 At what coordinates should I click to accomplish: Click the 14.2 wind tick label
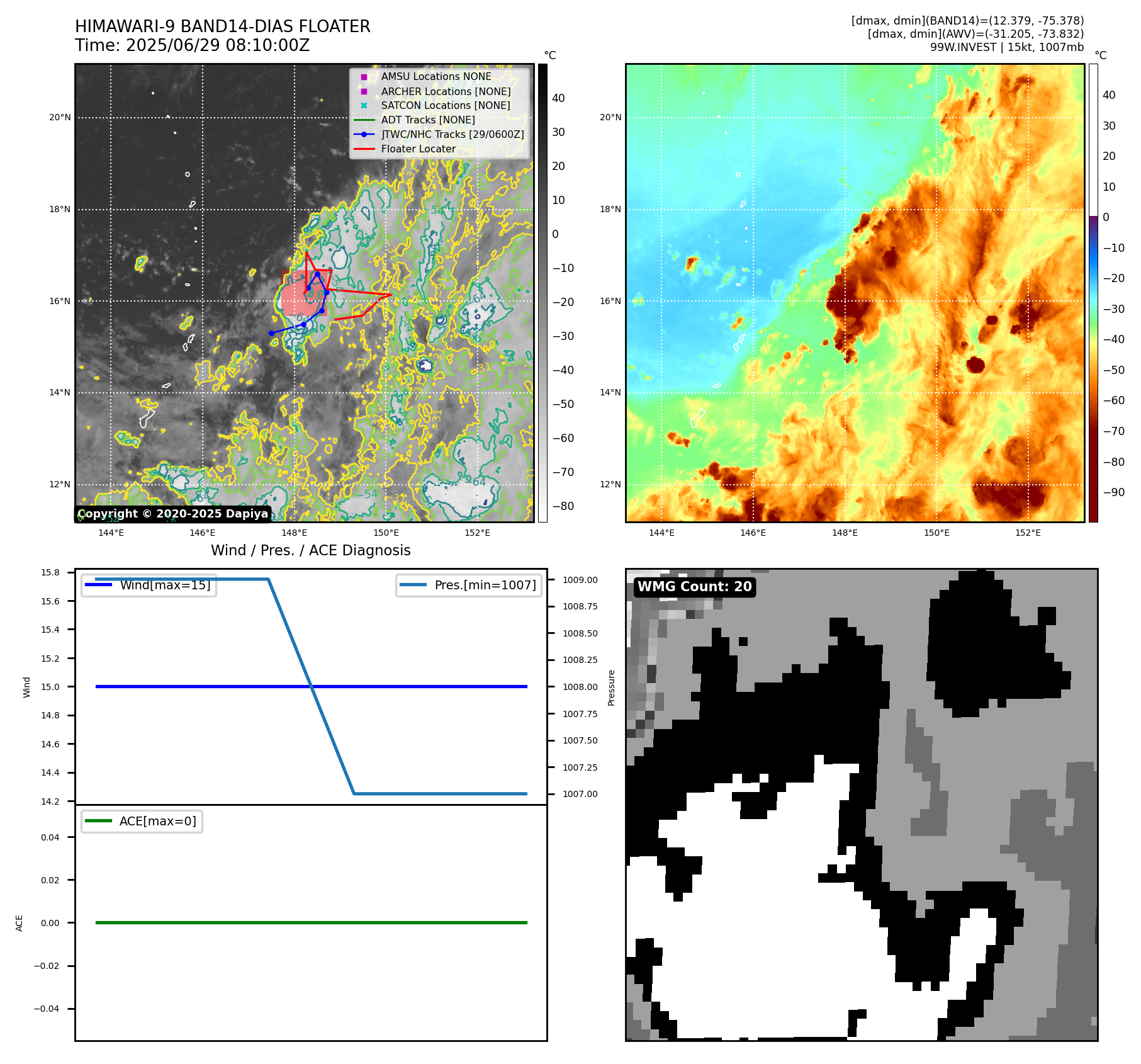50,801
